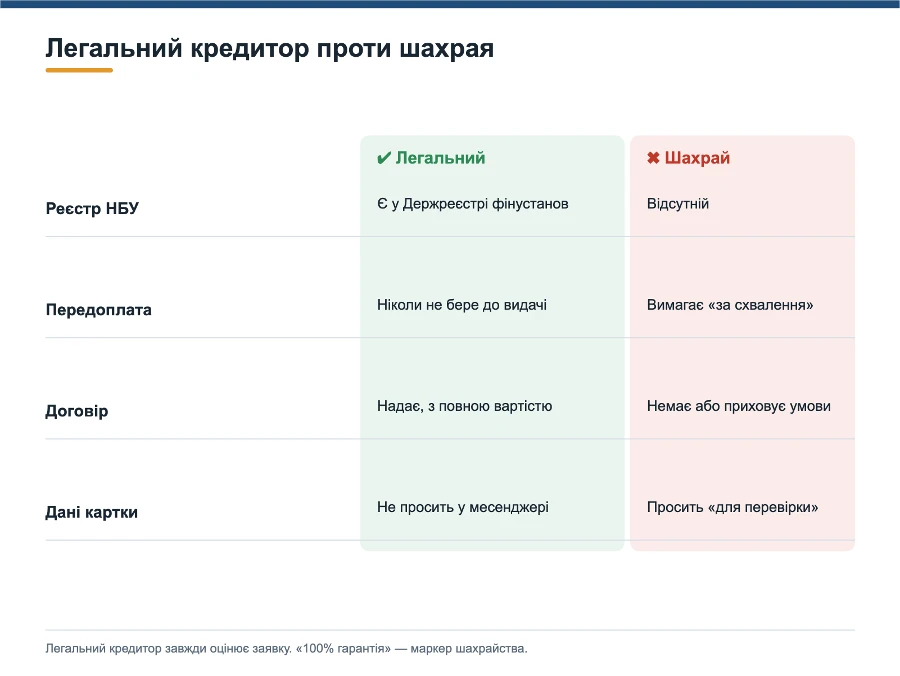The image size is (900, 676).
Task: Select cell 'Вимагає «за схвалення»'
Action: (730, 305)
